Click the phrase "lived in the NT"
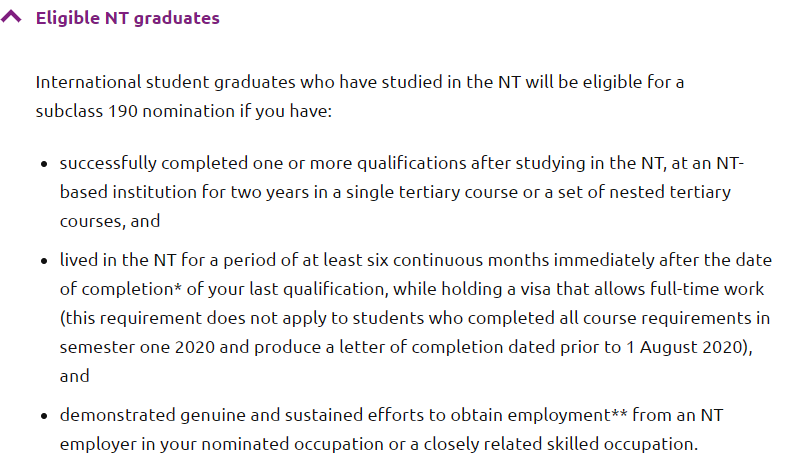This screenshot has height=470, width=794. 118,261
